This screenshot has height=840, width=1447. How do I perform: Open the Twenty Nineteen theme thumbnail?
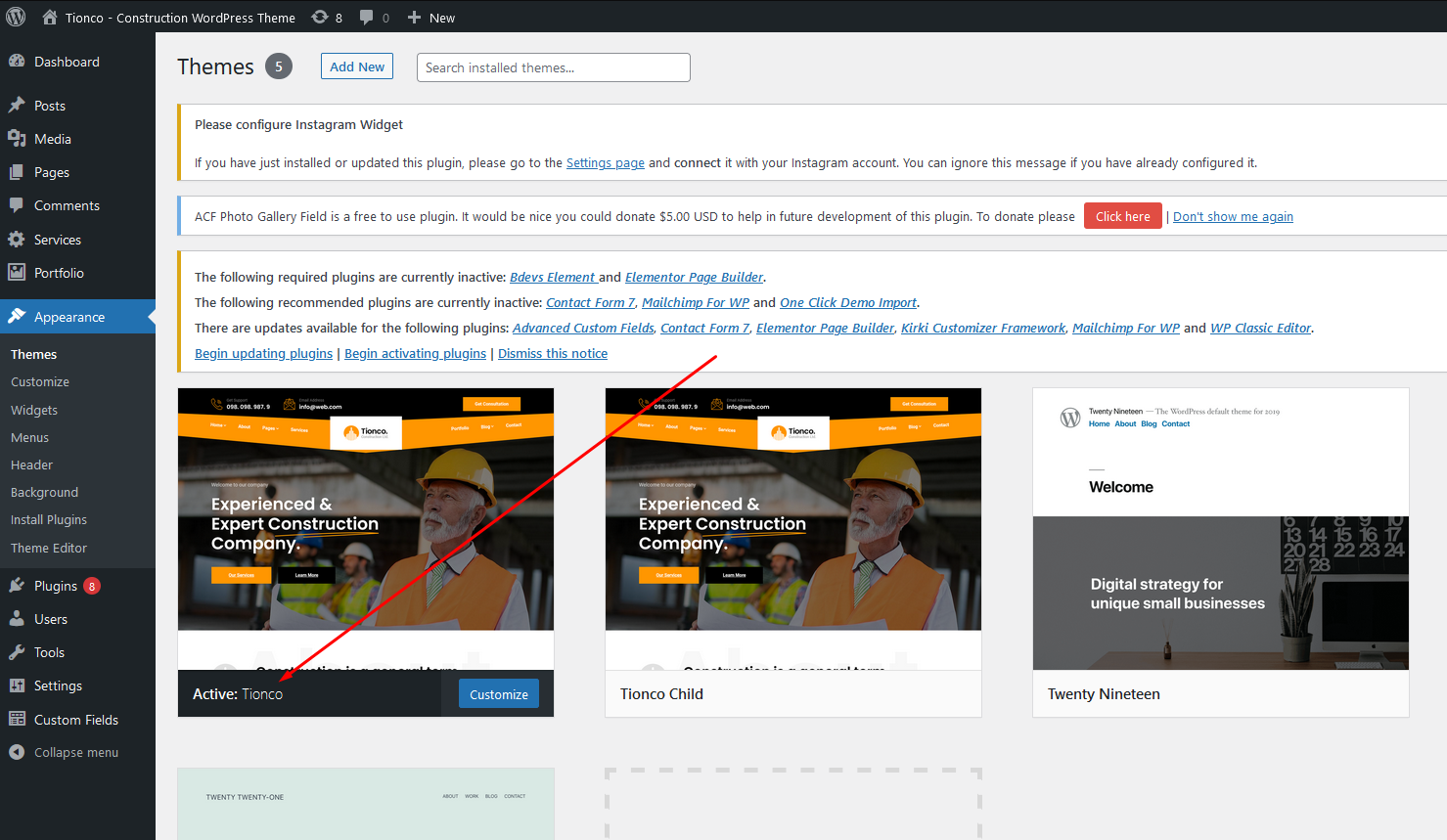click(1221, 528)
